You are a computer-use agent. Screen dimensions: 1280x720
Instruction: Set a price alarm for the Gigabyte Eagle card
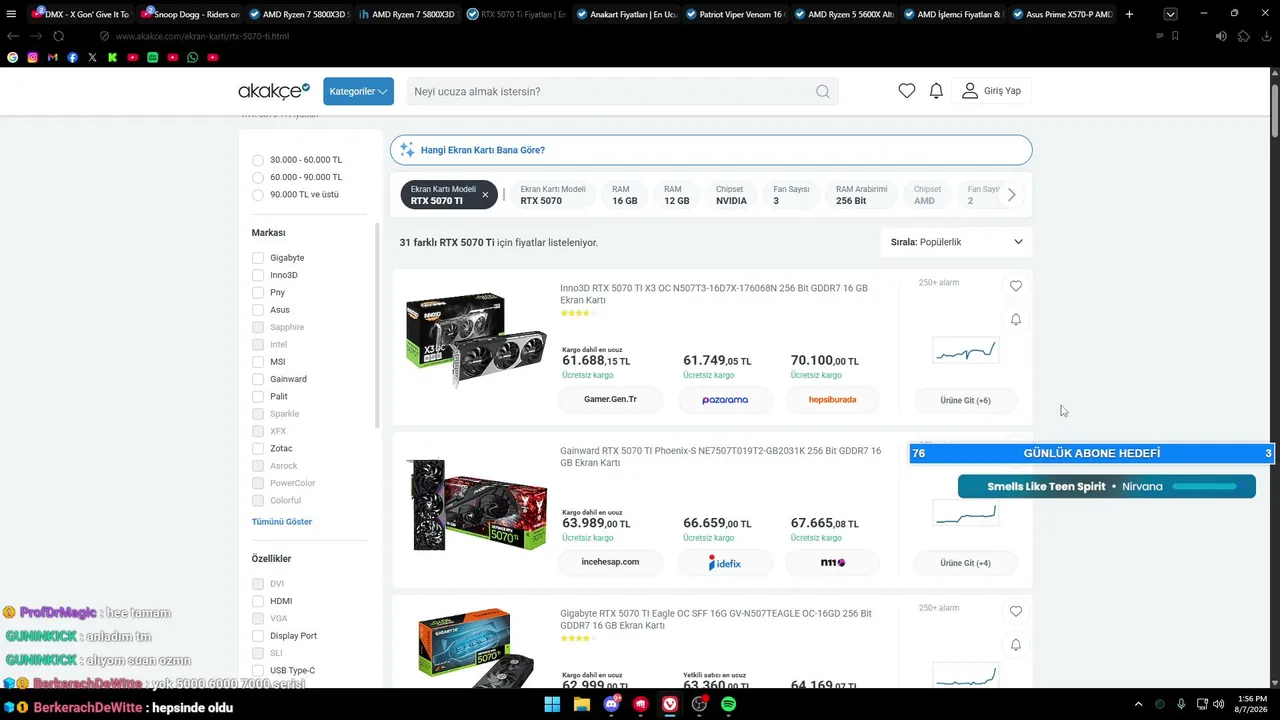pyautogui.click(x=1016, y=645)
